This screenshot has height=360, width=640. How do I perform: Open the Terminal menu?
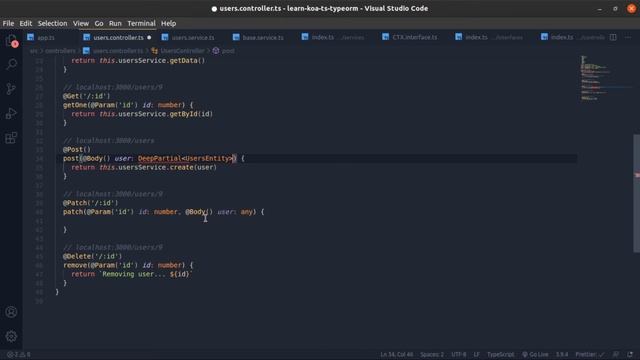click(141, 23)
